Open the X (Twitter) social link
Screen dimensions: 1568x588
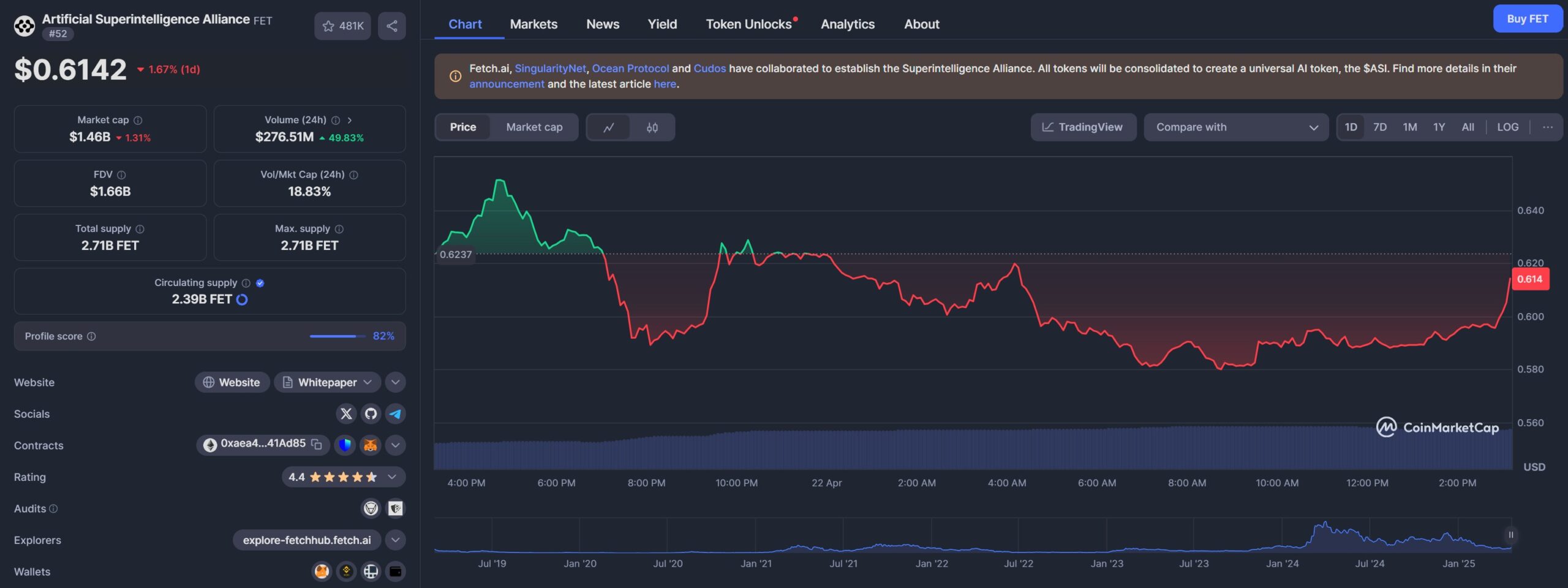(x=346, y=414)
